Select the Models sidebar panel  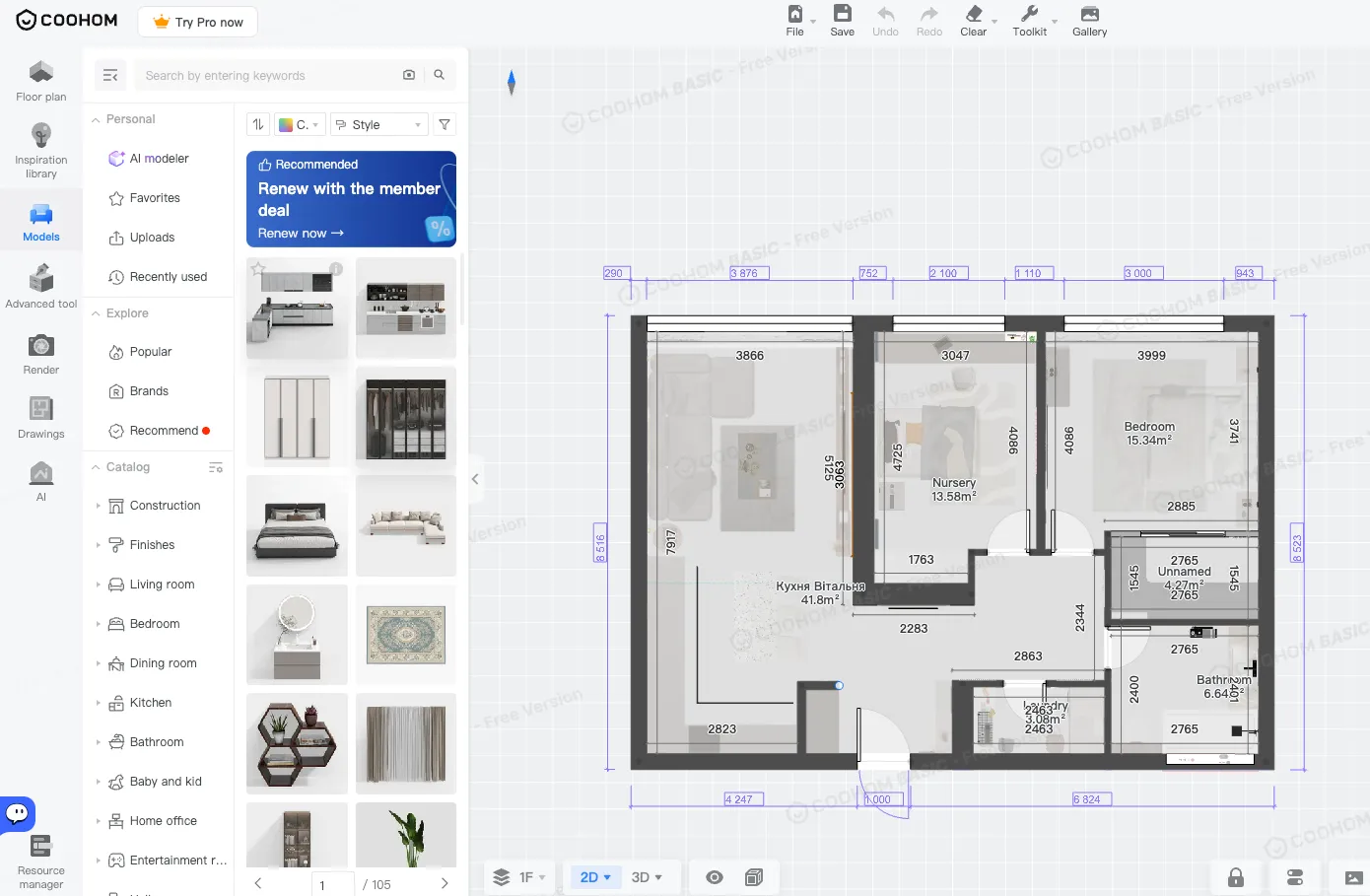click(x=41, y=223)
